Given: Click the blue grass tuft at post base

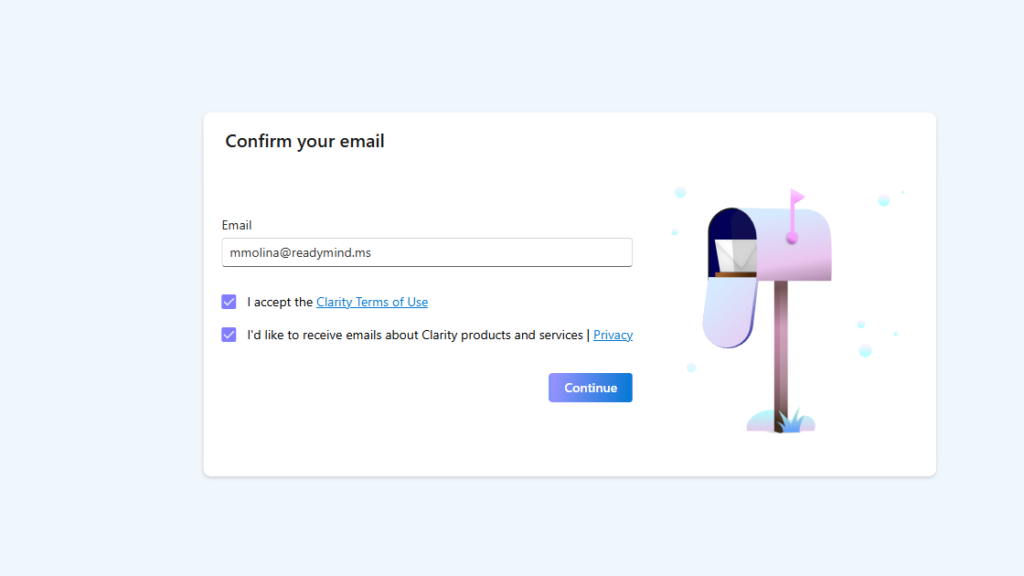Looking at the screenshot, I should click(x=791, y=421).
